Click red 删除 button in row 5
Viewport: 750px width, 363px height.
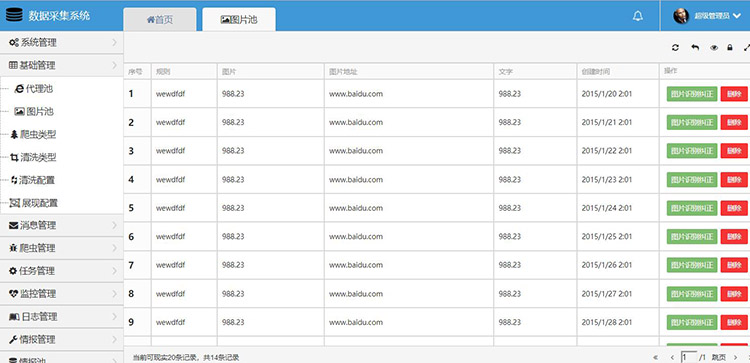click(734, 208)
